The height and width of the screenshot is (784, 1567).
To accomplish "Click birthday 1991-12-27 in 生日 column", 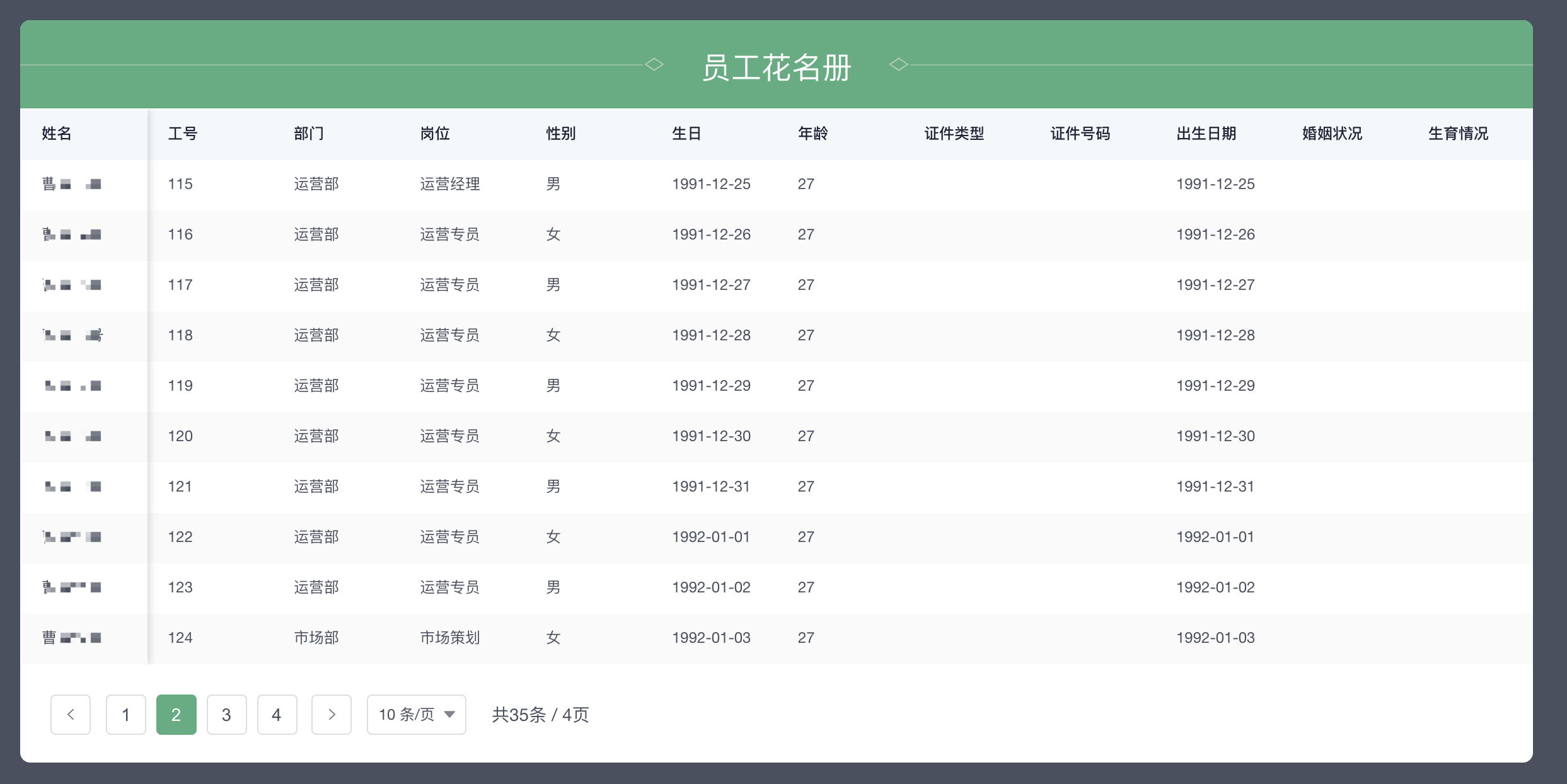I will click(x=711, y=285).
